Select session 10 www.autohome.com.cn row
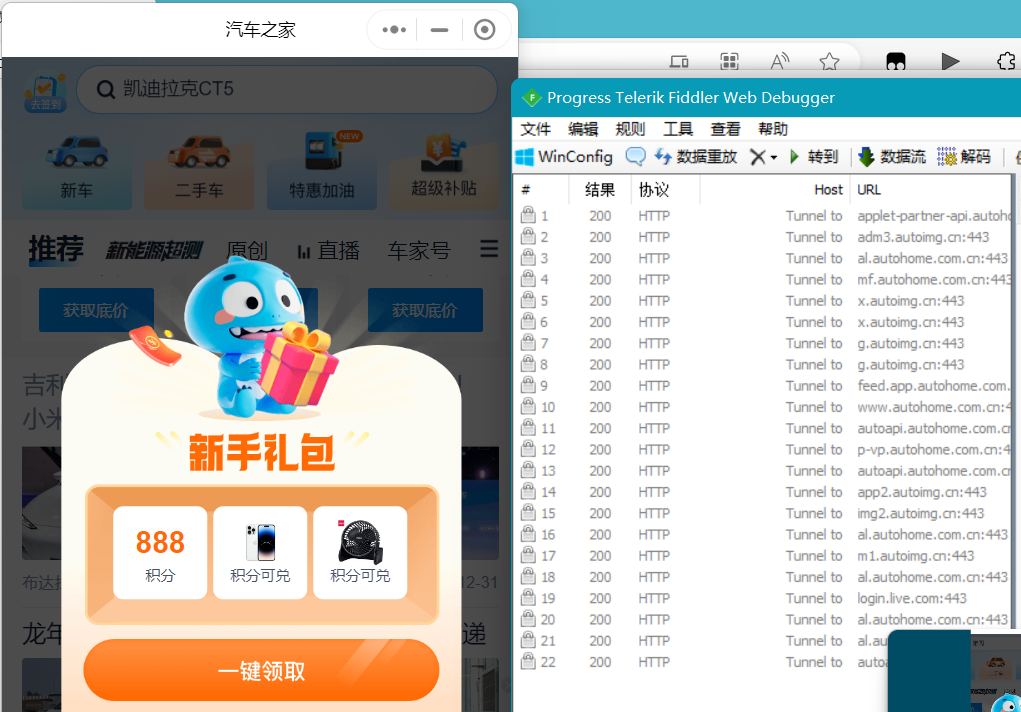This screenshot has height=712, width=1021. point(763,407)
